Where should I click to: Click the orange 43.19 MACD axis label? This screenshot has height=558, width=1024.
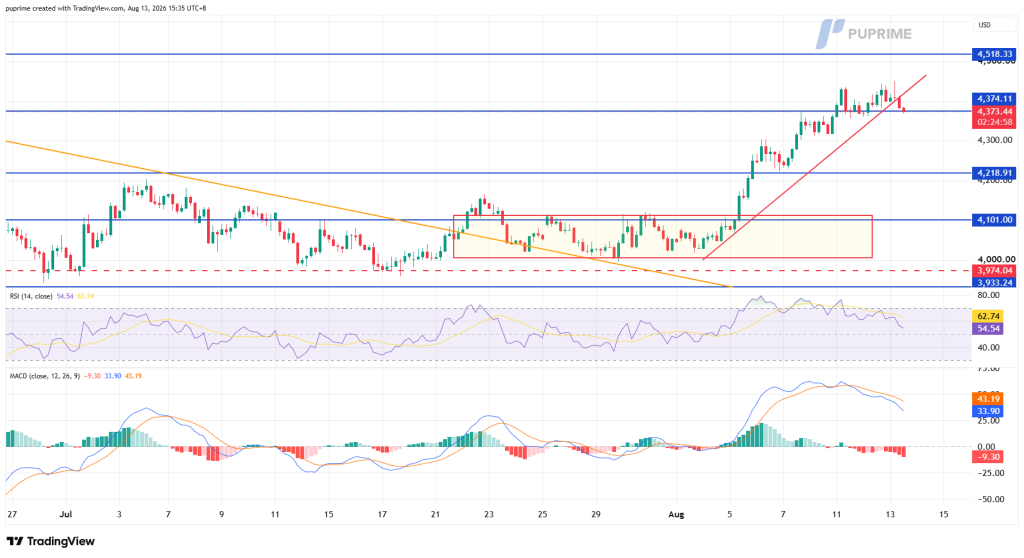tap(987, 399)
